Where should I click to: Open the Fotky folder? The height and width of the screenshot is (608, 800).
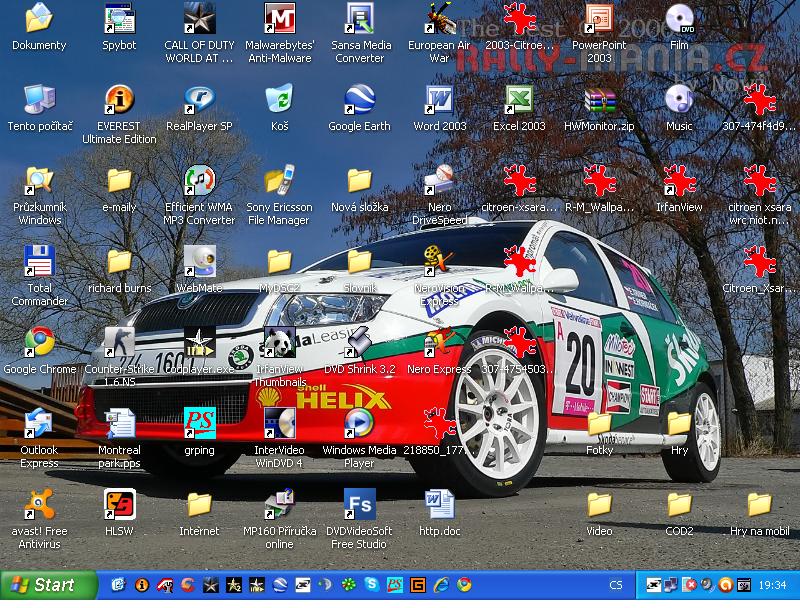point(599,424)
